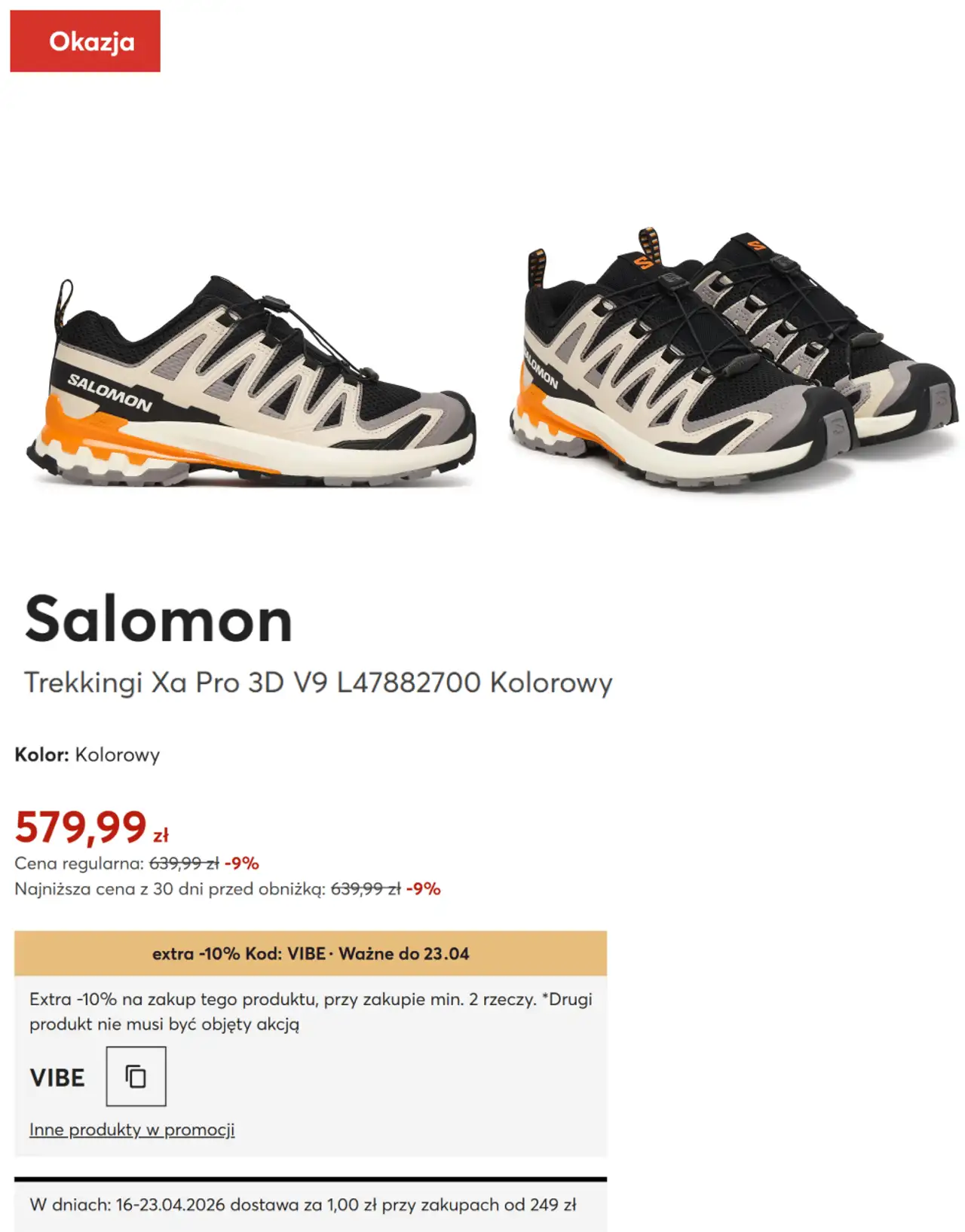Click the -9% badge after lowest price
This screenshot has width=965, height=1232.
pos(424,889)
